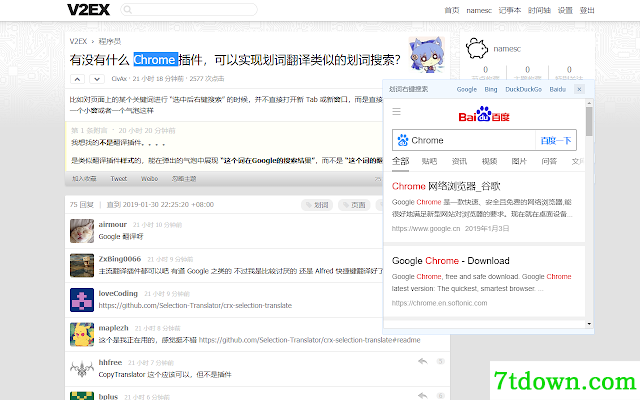This screenshot has width=640, height=400.
Task: Open maplezh's Pikachu avatar
Action: [82, 335]
